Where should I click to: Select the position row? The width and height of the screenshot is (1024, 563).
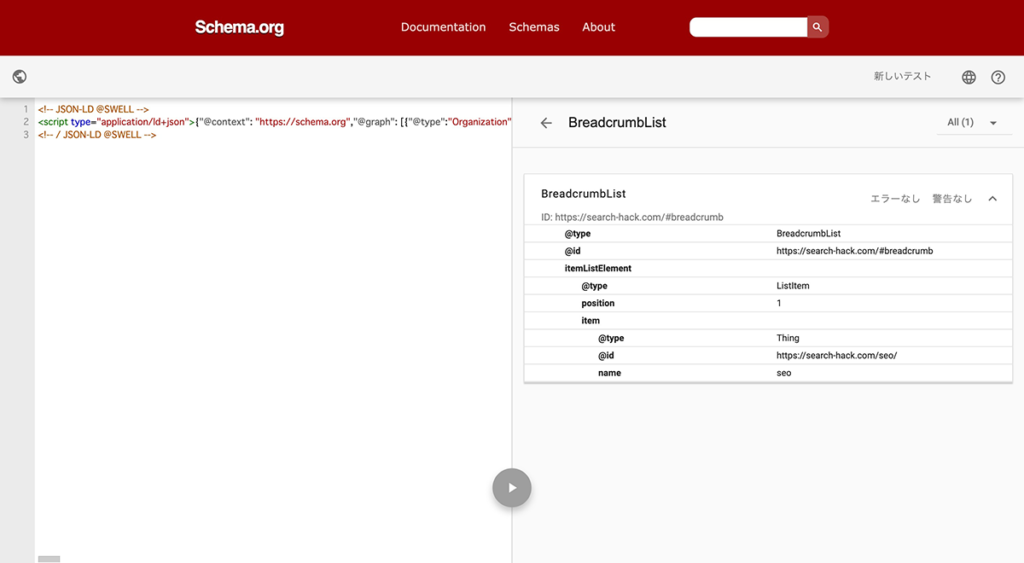(768, 303)
